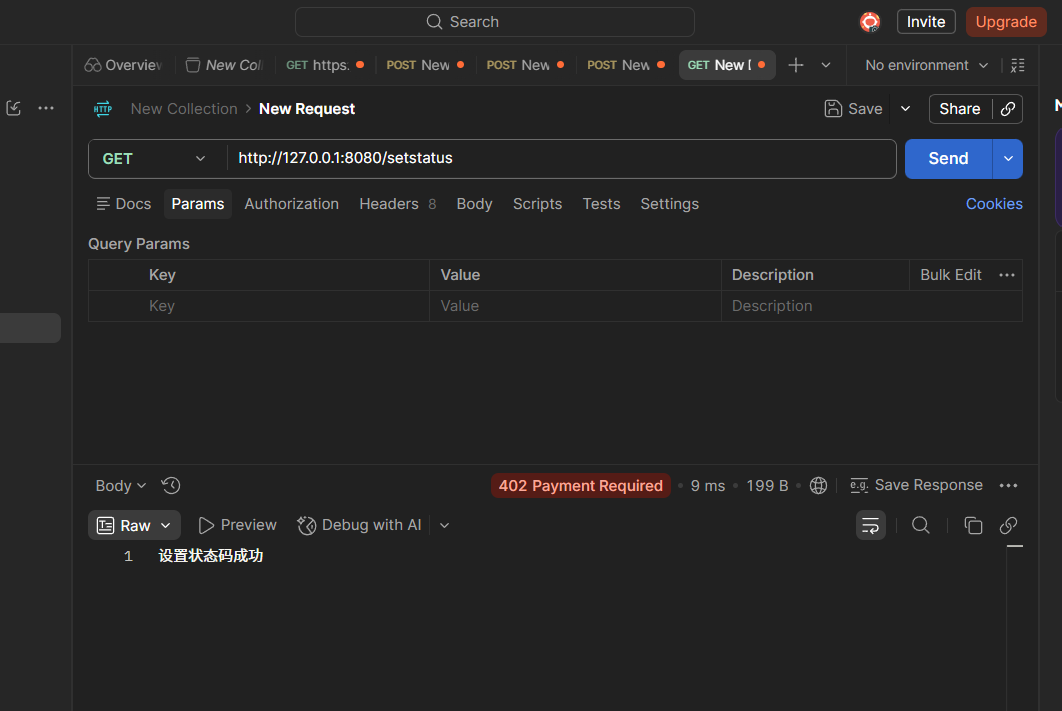This screenshot has width=1062, height=711.
Task: Select the Scripts tab
Action: click(x=537, y=204)
